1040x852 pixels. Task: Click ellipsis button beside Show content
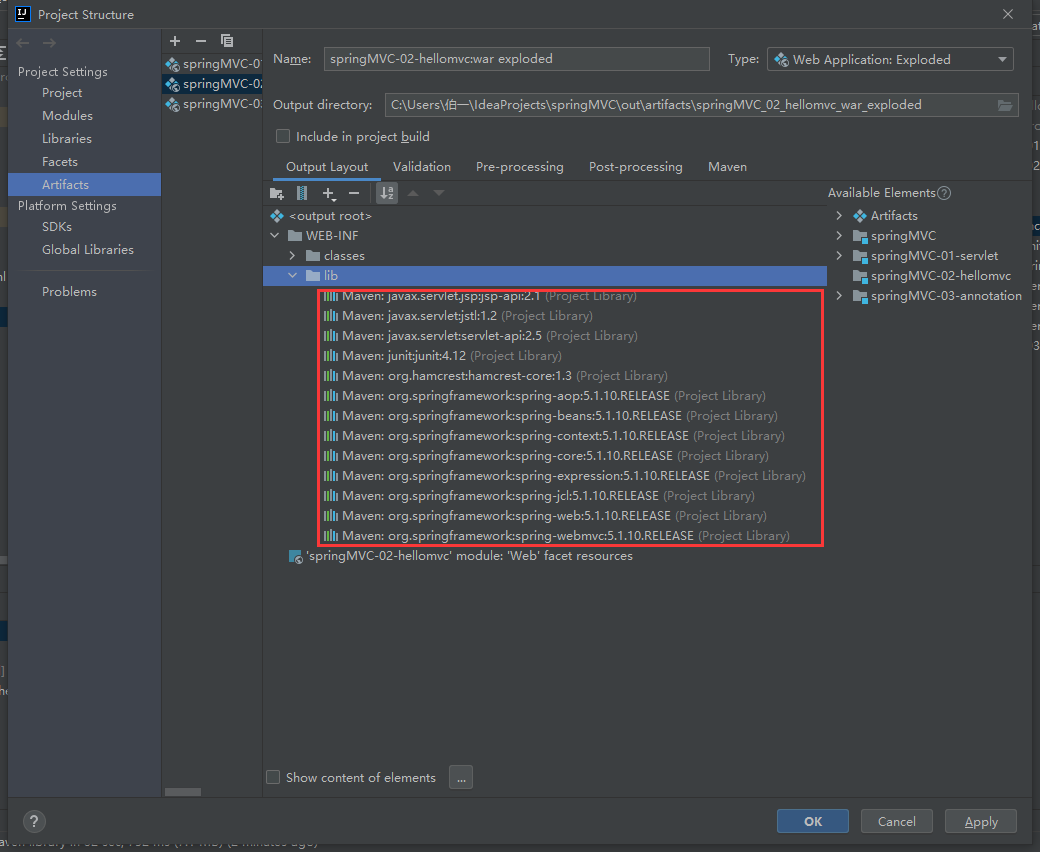point(461,777)
